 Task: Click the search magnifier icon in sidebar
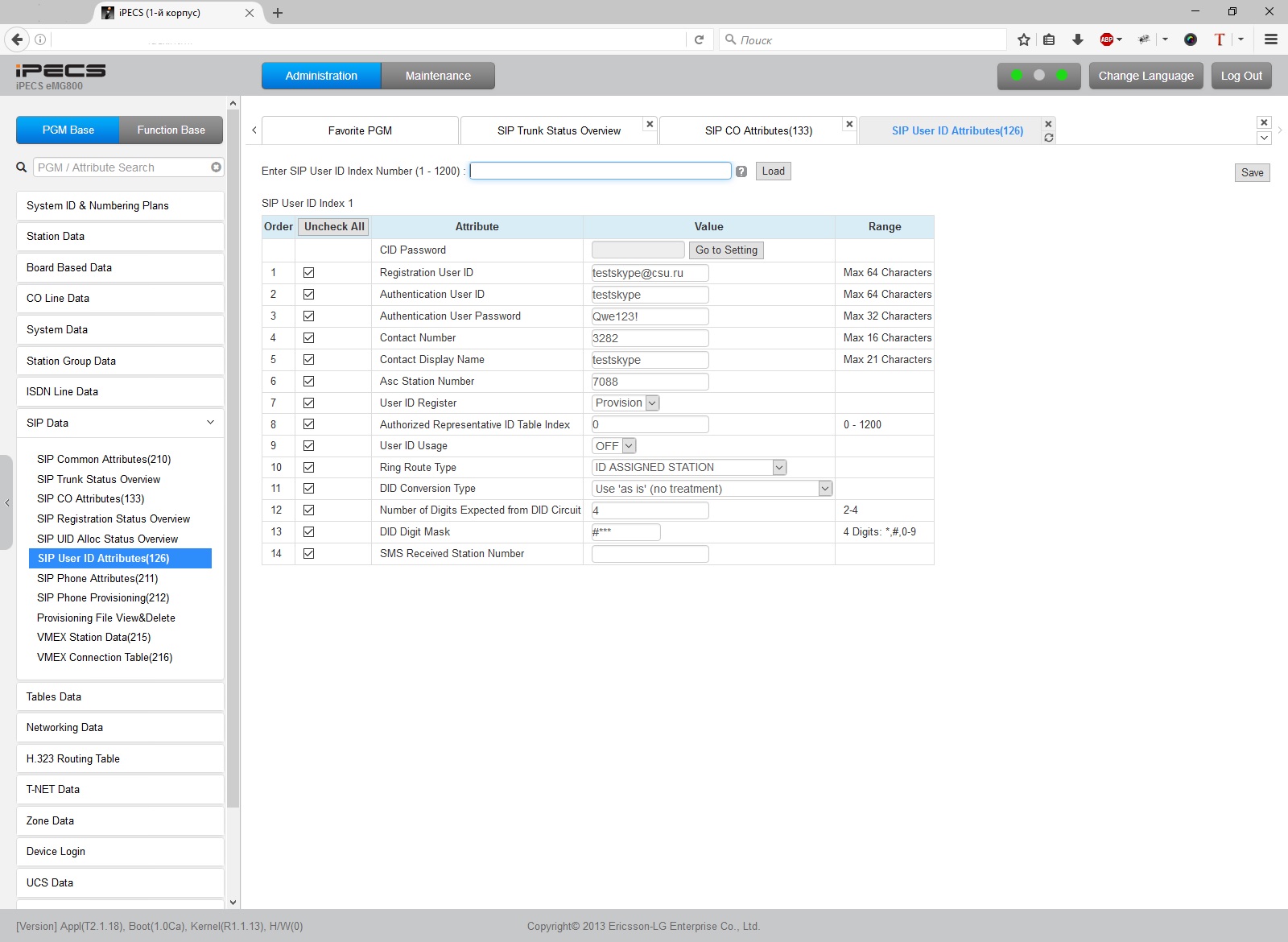pyautogui.click(x=22, y=167)
